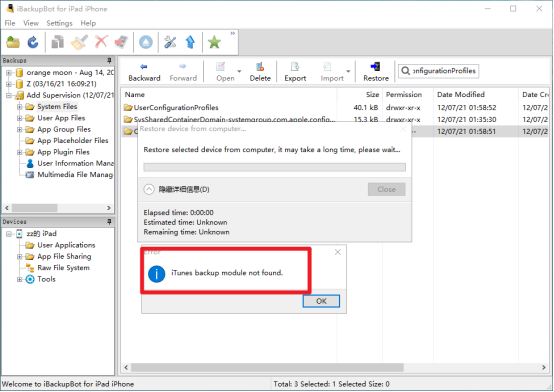Click the Backups panel horizontal scrollbar
This screenshot has width=554, height=392.
coord(35,208)
